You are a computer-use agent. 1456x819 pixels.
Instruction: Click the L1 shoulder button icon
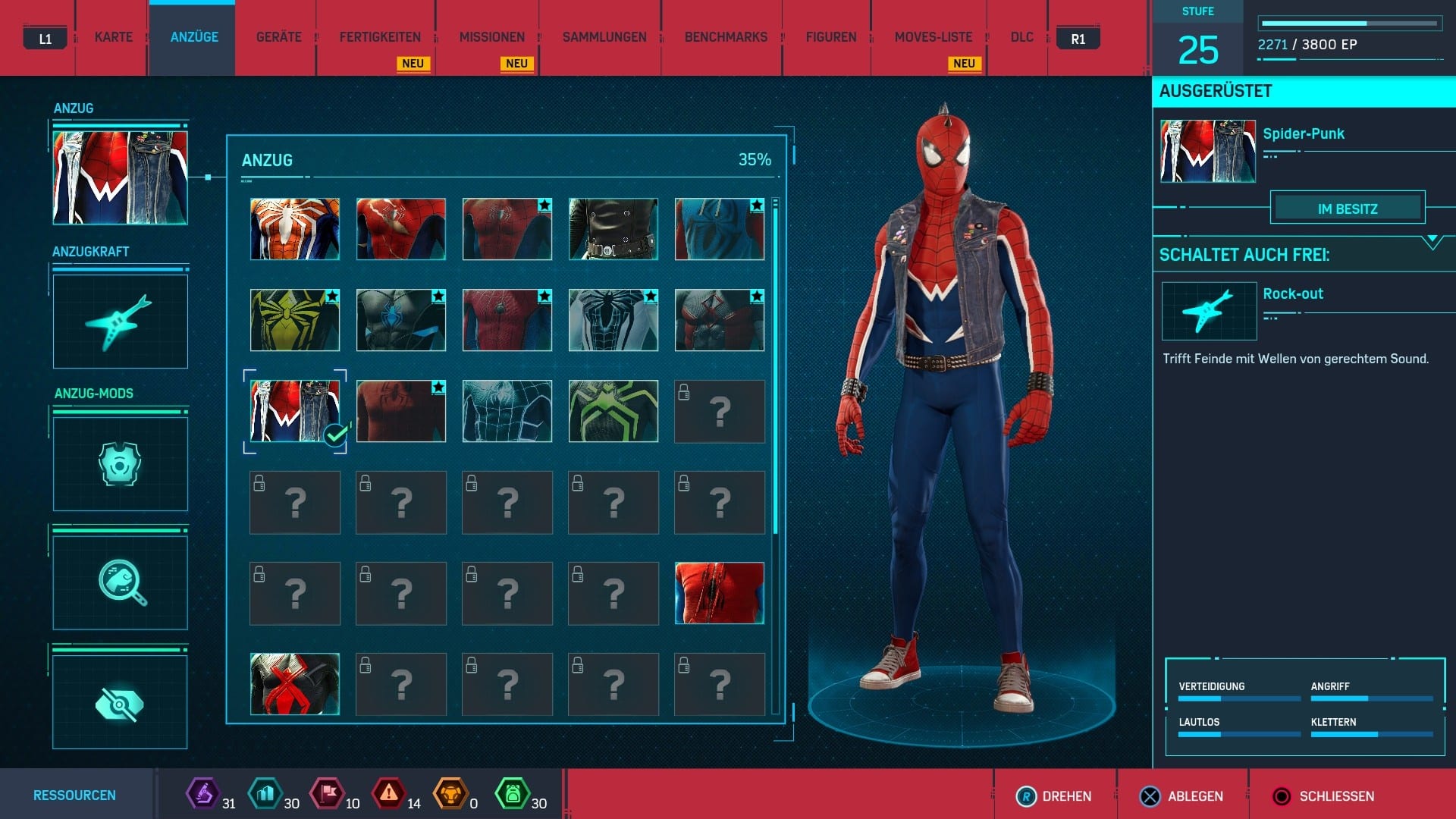(x=45, y=39)
